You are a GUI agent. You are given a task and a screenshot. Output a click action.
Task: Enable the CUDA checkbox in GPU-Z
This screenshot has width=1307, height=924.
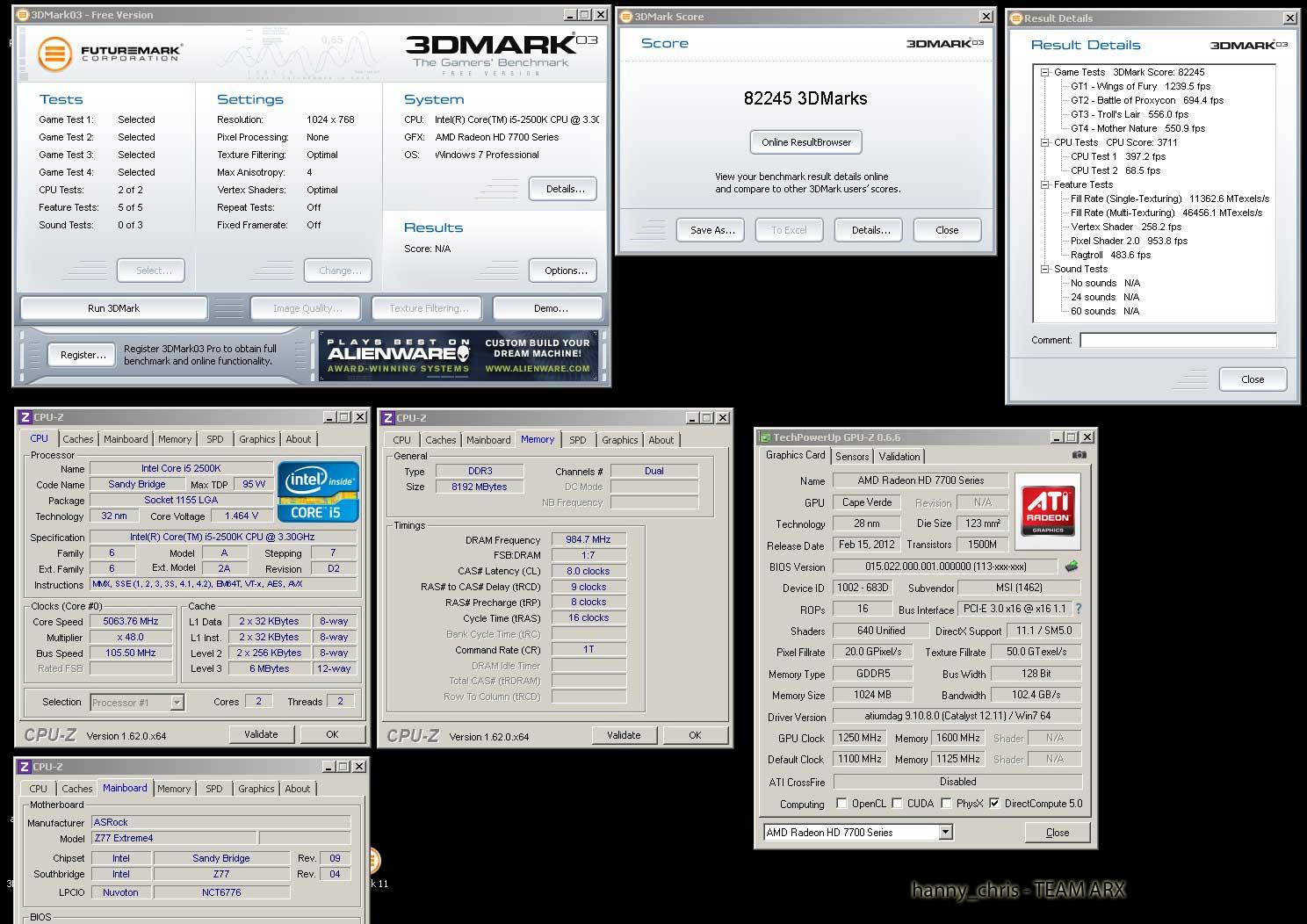(897, 803)
